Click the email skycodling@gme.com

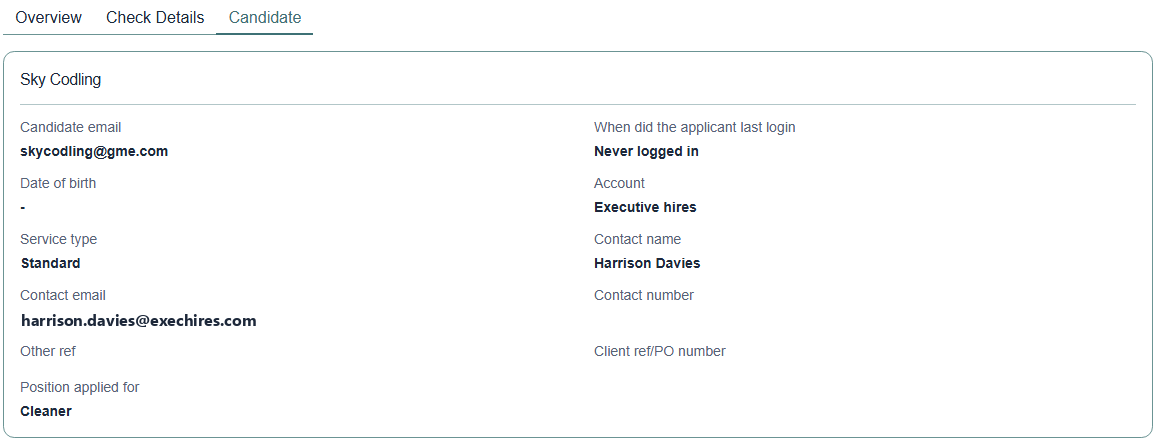[x=94, y=151]
